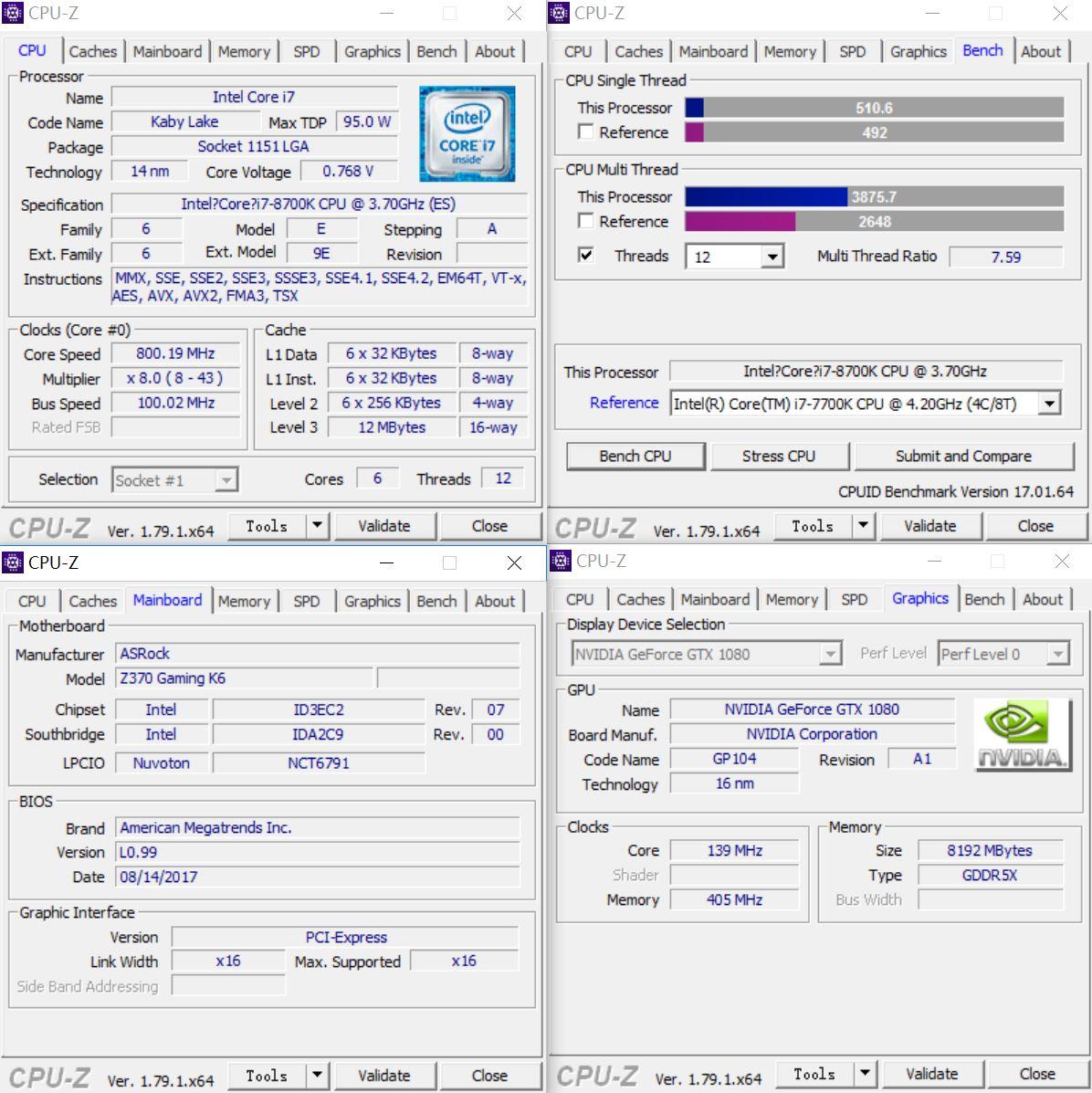Screen dimensions: 1092x1093
Task: Click the Board Manuf. value NVIDIA Corporation
Action: (x=812, y=734)
